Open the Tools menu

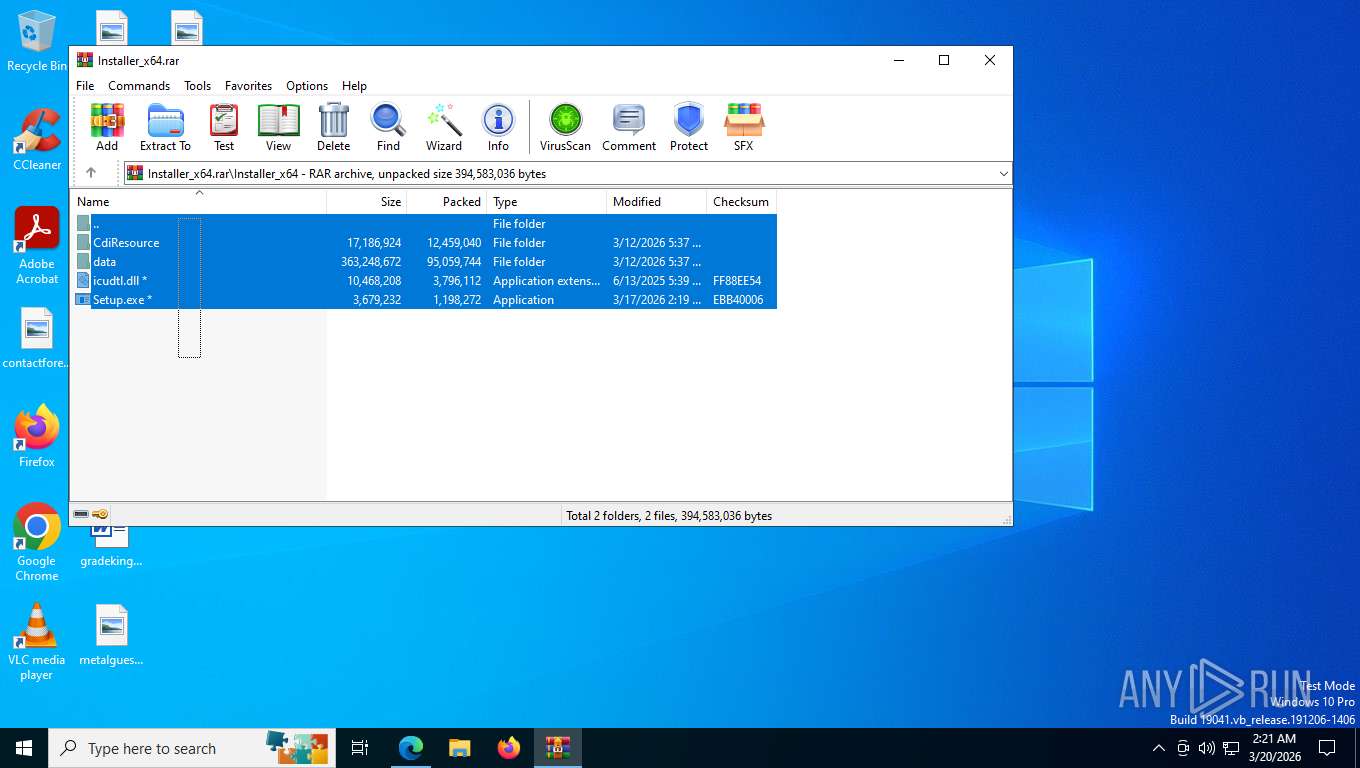tap(197, 86)
